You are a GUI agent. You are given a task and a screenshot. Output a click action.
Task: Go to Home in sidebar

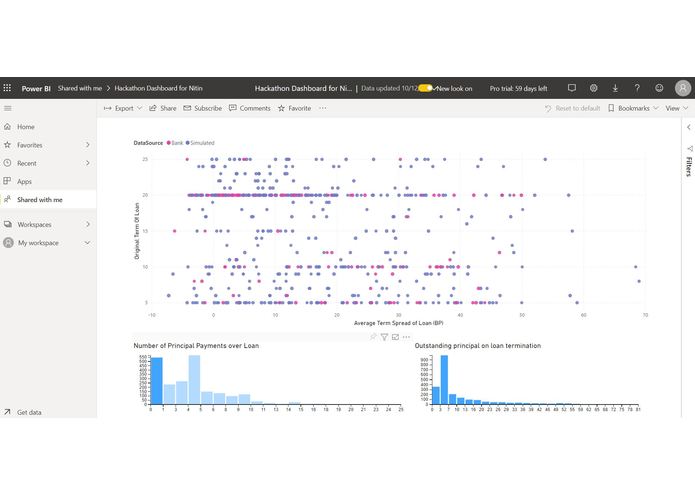(48, 127)
